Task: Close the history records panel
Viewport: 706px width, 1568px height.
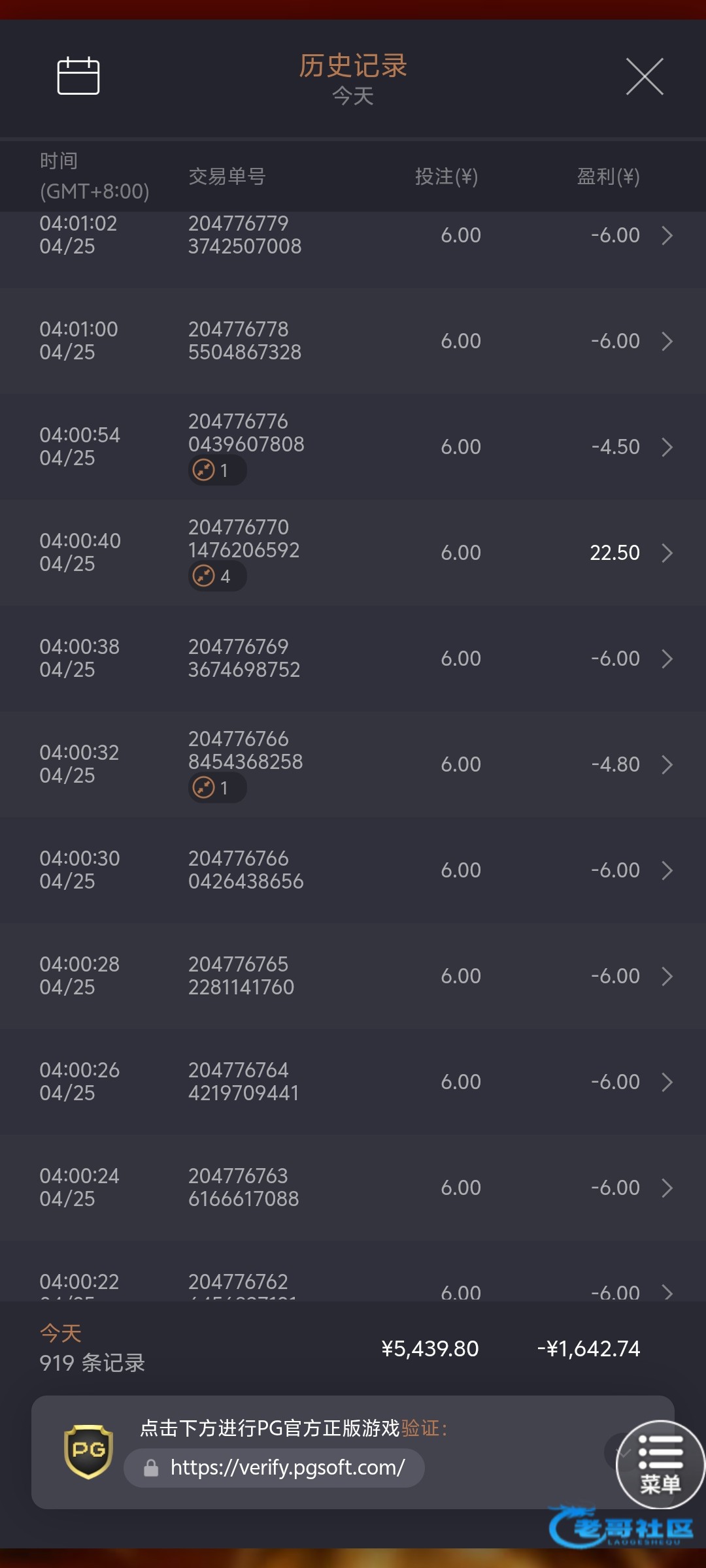Action: coord(645,76)
